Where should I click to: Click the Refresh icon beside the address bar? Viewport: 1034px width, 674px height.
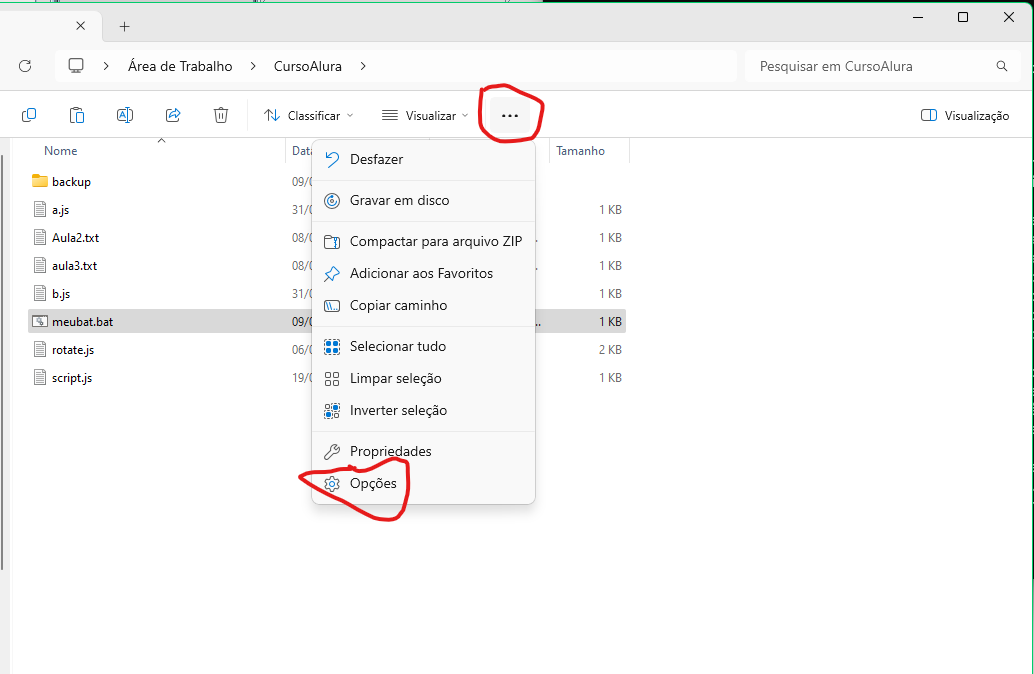[x=25, y=66]
